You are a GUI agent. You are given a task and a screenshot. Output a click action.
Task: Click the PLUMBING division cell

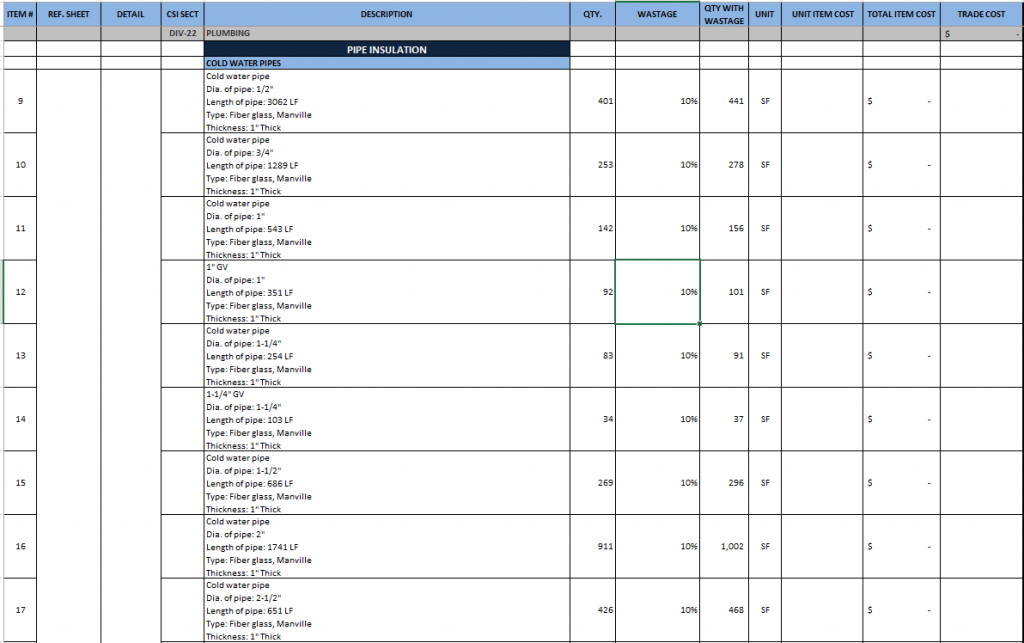(x=386, y=33)
